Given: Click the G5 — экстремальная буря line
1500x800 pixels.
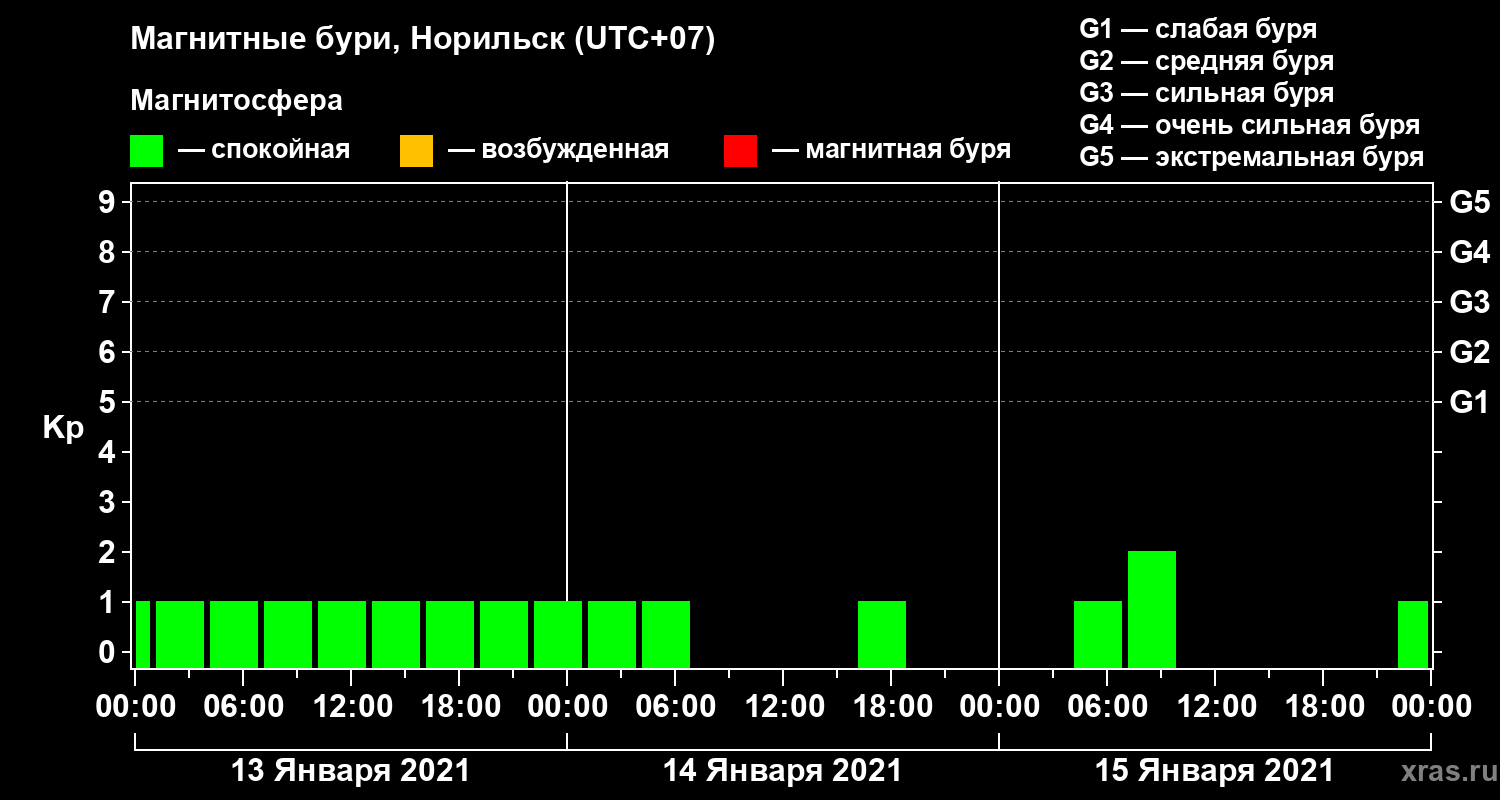Looking at the screenshot, I should pos(1251,158).
